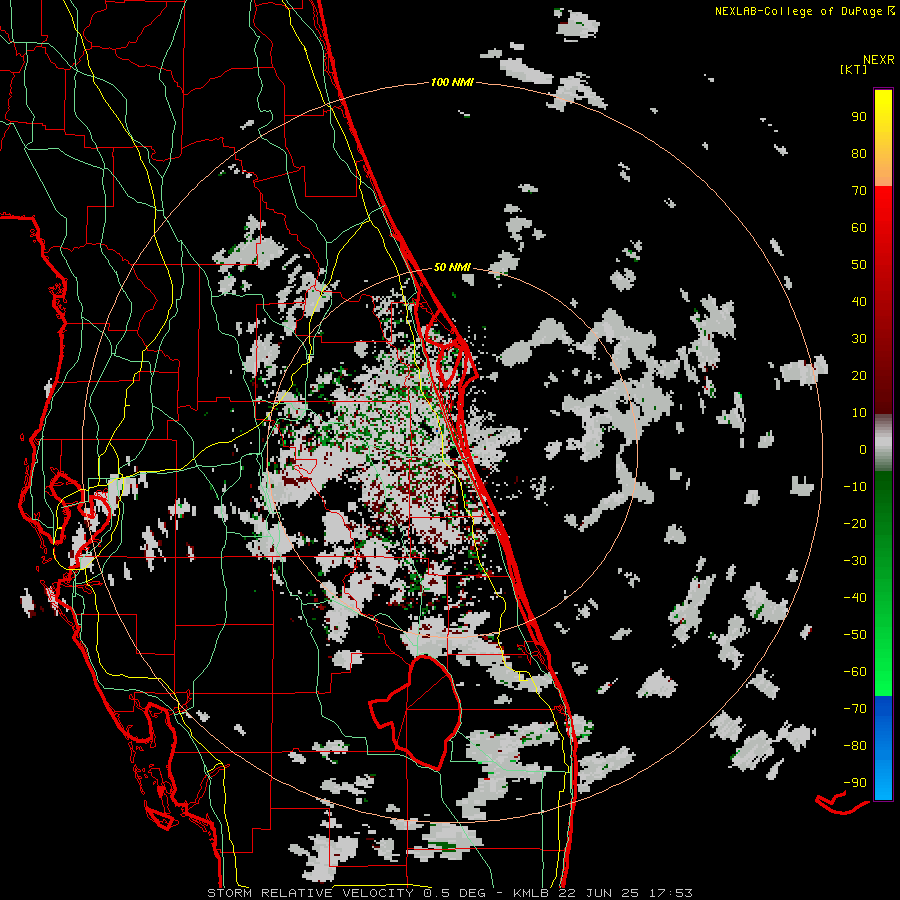The height and width of the screenshot is (900, 900).
Task: Click the blue bottom segment of color bar
Action: (x=883, y=747)
